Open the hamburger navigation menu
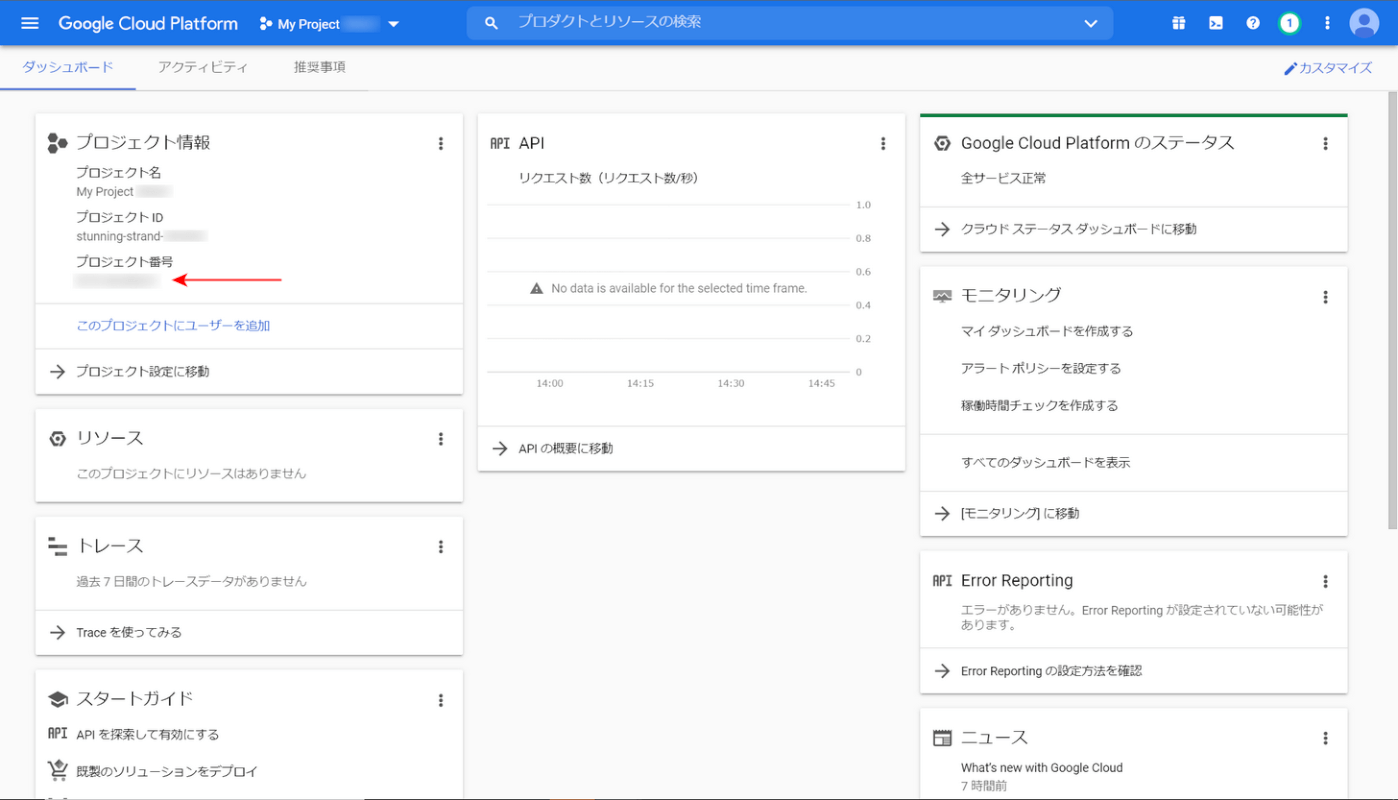Screen dimensions: 1398x800 tap(30, 23)
